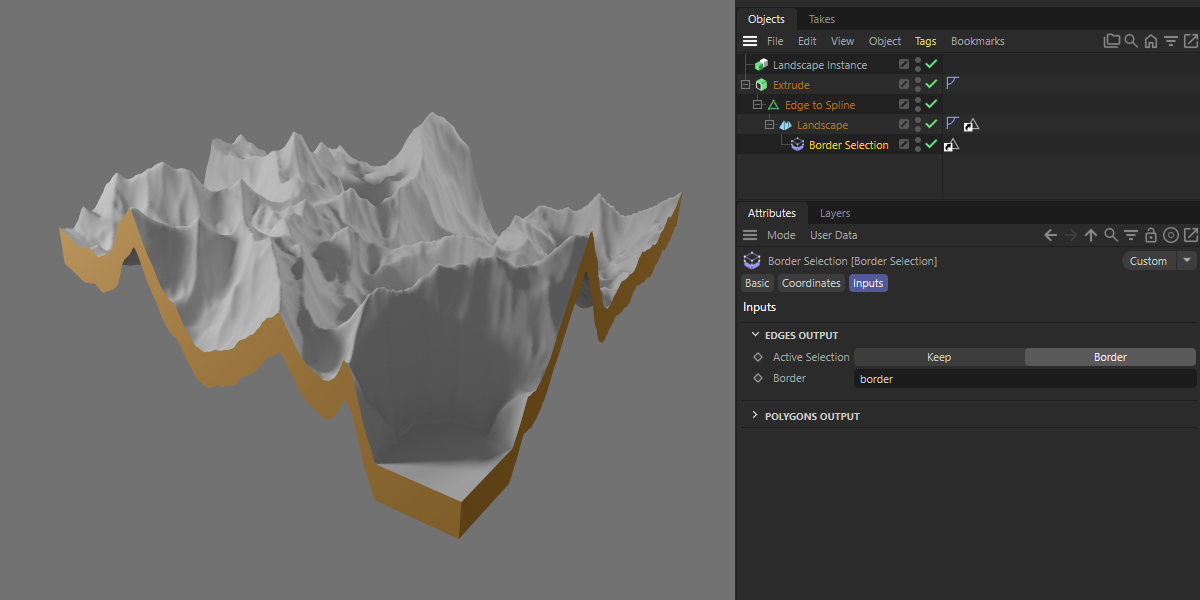
Task: Open the Object menu in Objects manager
Action: tap(885, 41)
